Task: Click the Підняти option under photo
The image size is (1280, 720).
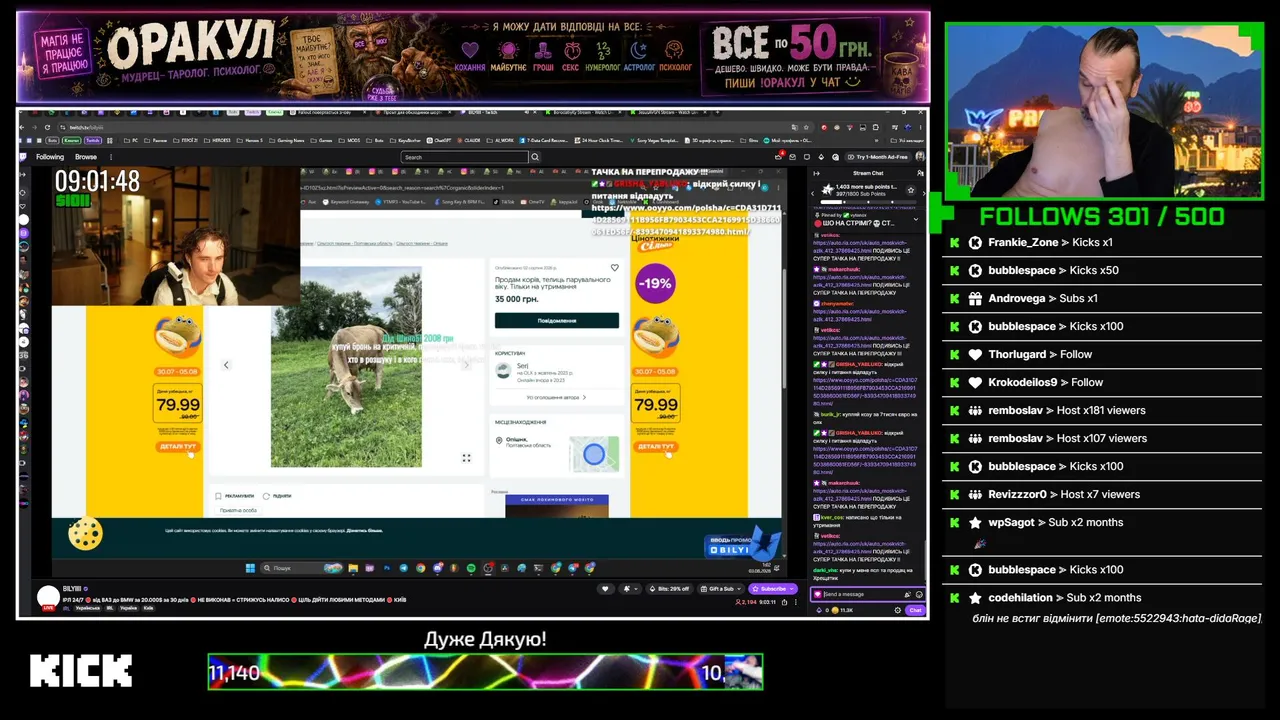Action: click(x=277, y=496)
